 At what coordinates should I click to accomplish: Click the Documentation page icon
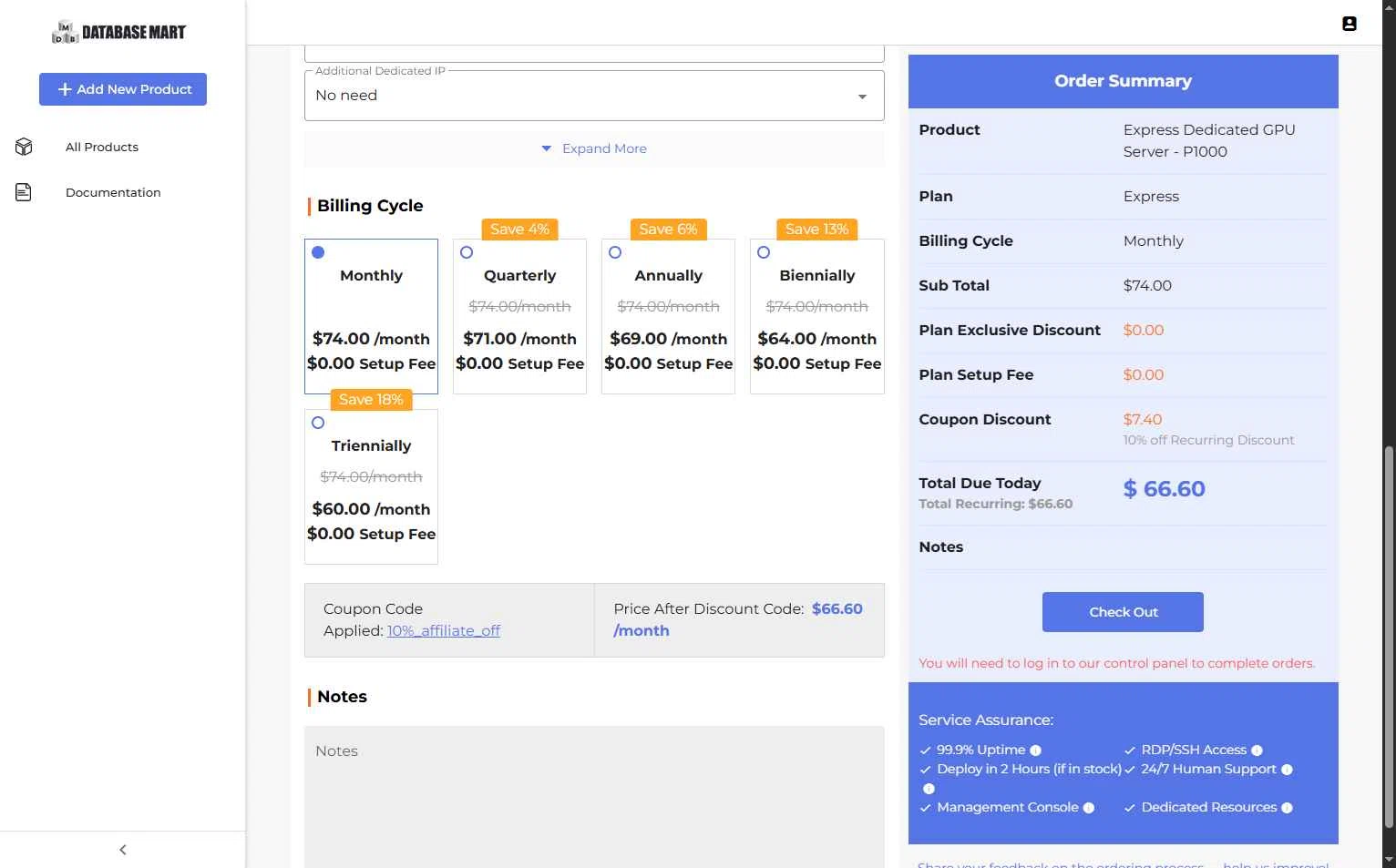(x=24, y=192)
